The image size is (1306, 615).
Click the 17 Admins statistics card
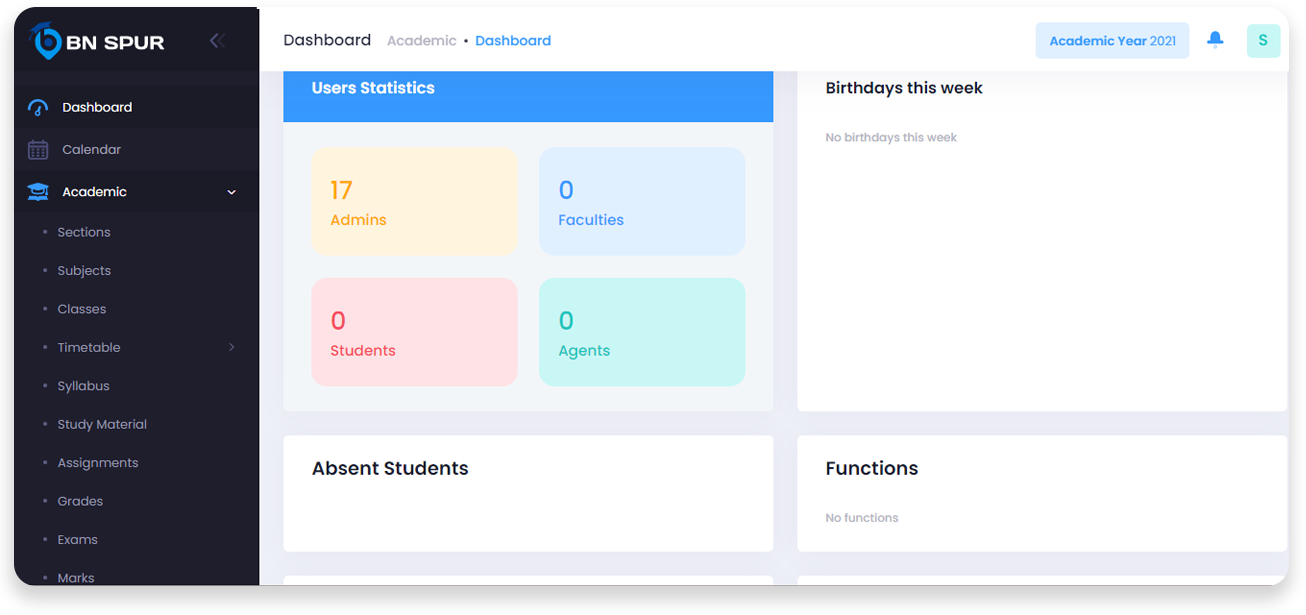414,202
